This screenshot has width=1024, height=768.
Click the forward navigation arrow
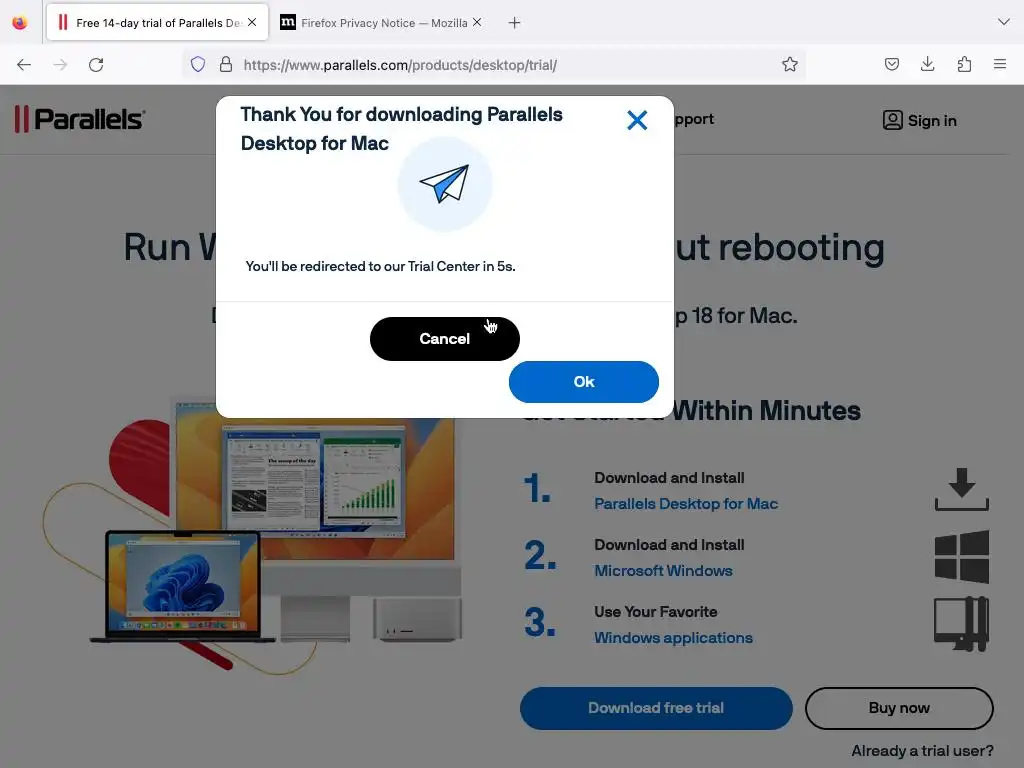[60, 65]
